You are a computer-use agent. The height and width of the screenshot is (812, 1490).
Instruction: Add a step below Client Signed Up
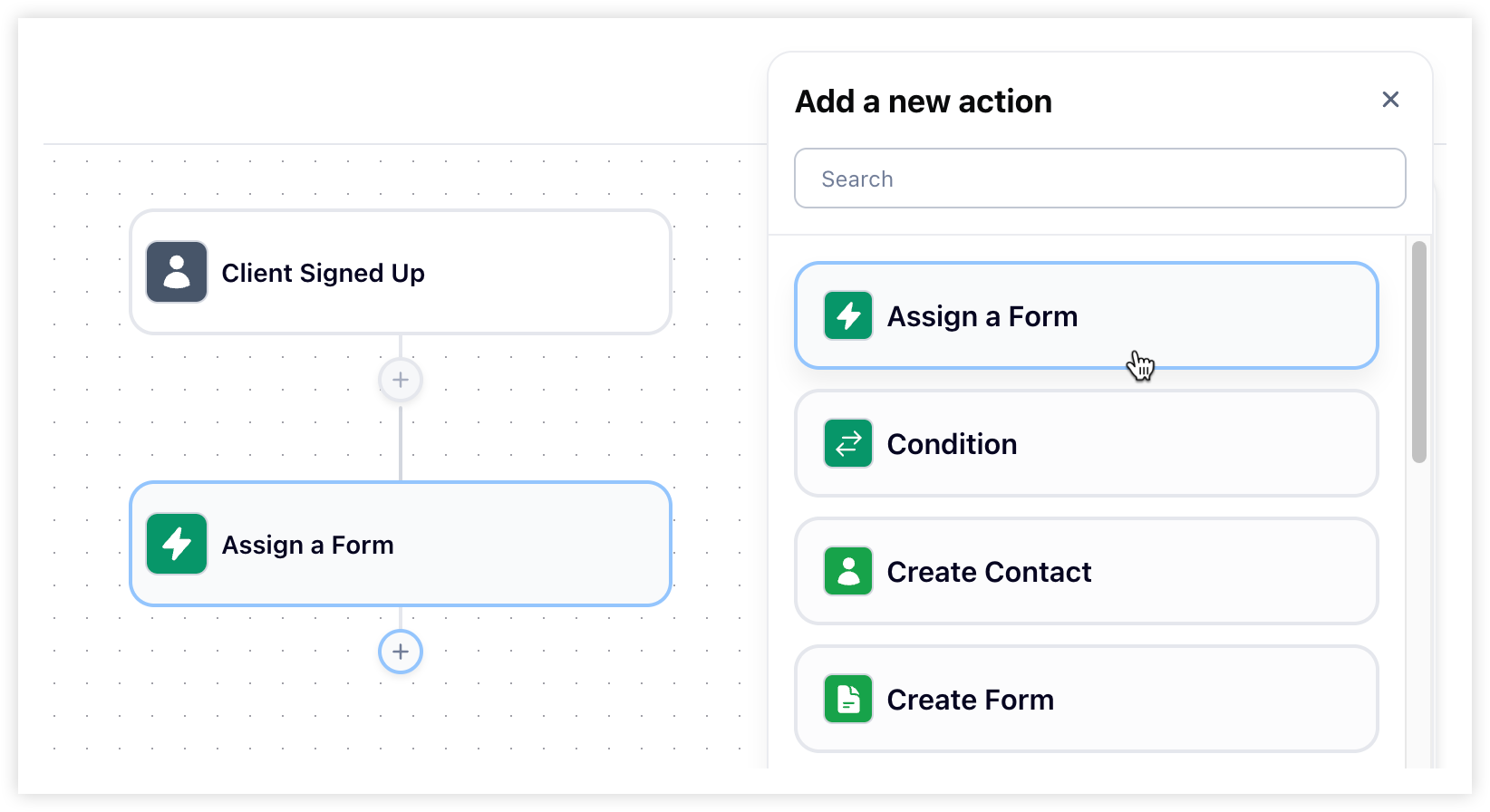[x=401, y=380]
